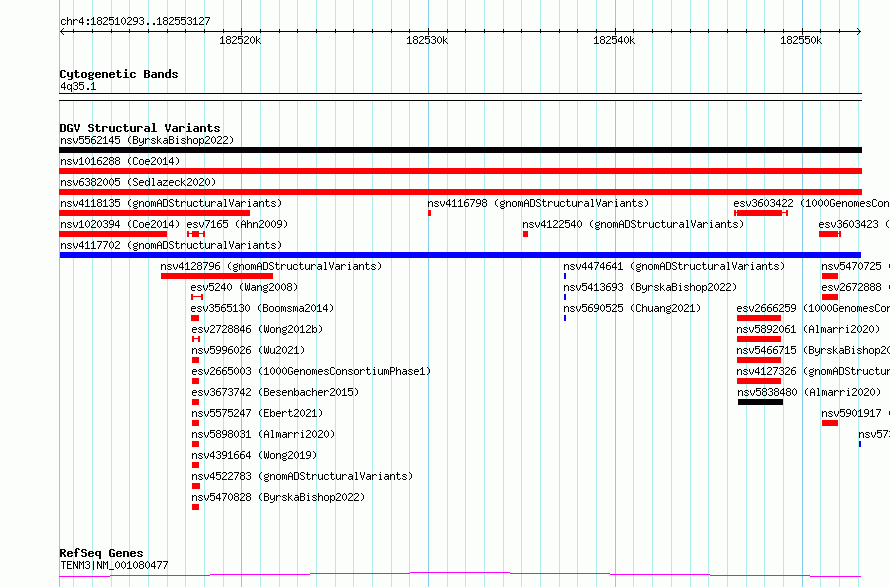This screenshot has height=587, width=890.
Task: Open nsv5413693 (ByrskaBishop2022) variant
Action: [x=650, y=287]
